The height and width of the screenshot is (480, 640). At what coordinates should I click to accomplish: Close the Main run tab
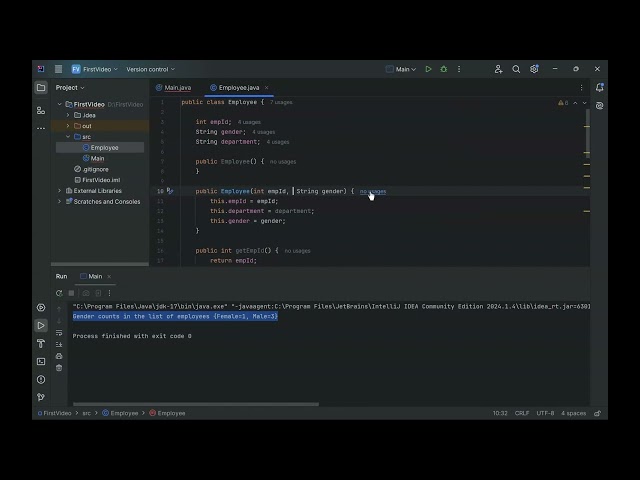pyautogui.click(x=109, y=276)
